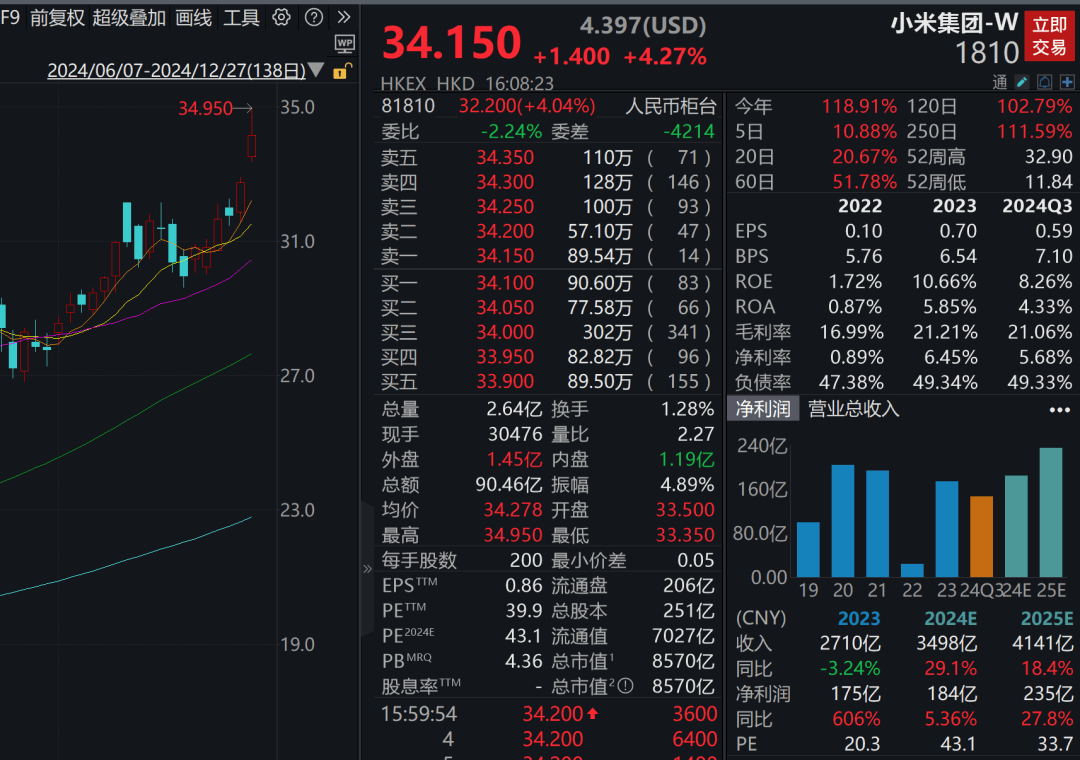Set a price alert with bell icon
Viewport: 1080px width, 760px height.
click(x=1044, y=83)
